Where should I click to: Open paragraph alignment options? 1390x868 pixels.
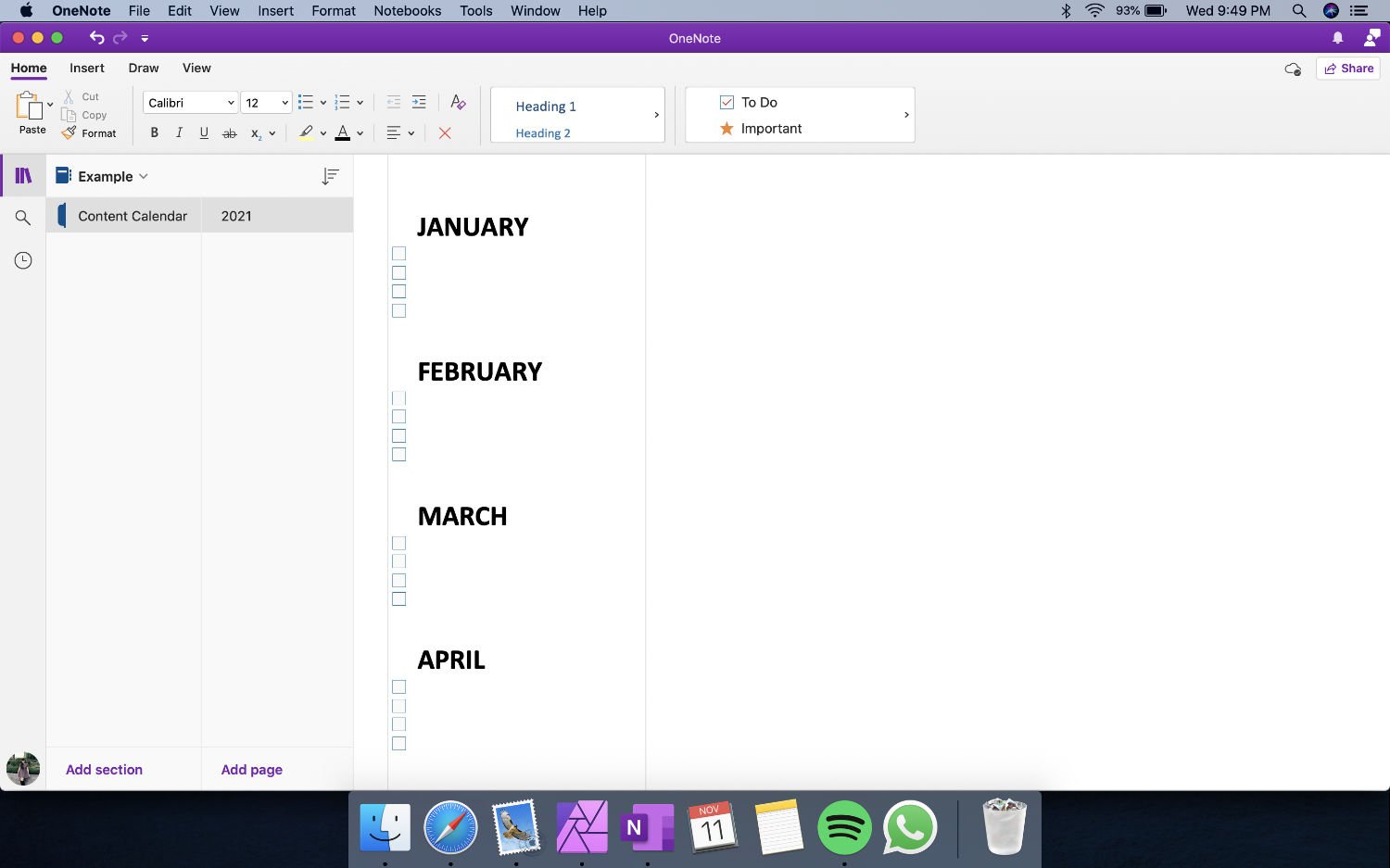coord(394,132)
